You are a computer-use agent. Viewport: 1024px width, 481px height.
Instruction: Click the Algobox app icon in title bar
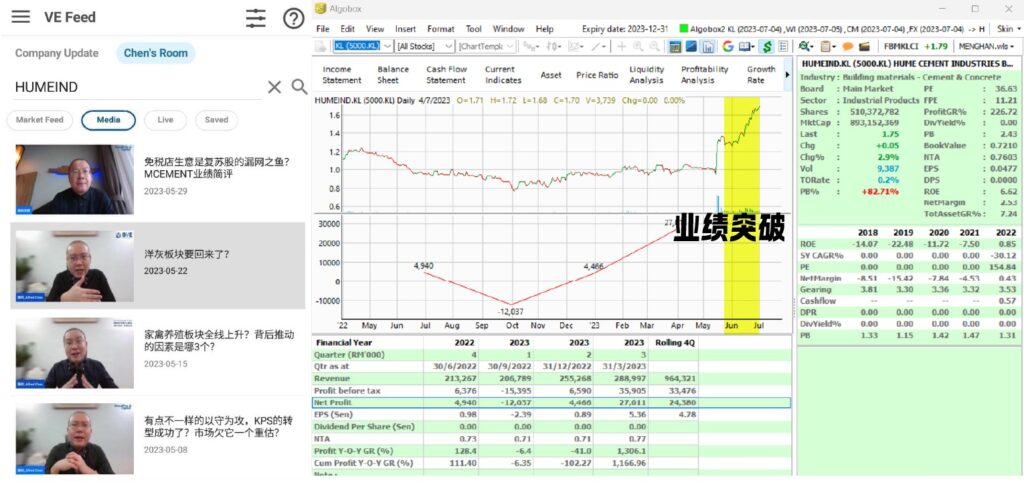320,8
